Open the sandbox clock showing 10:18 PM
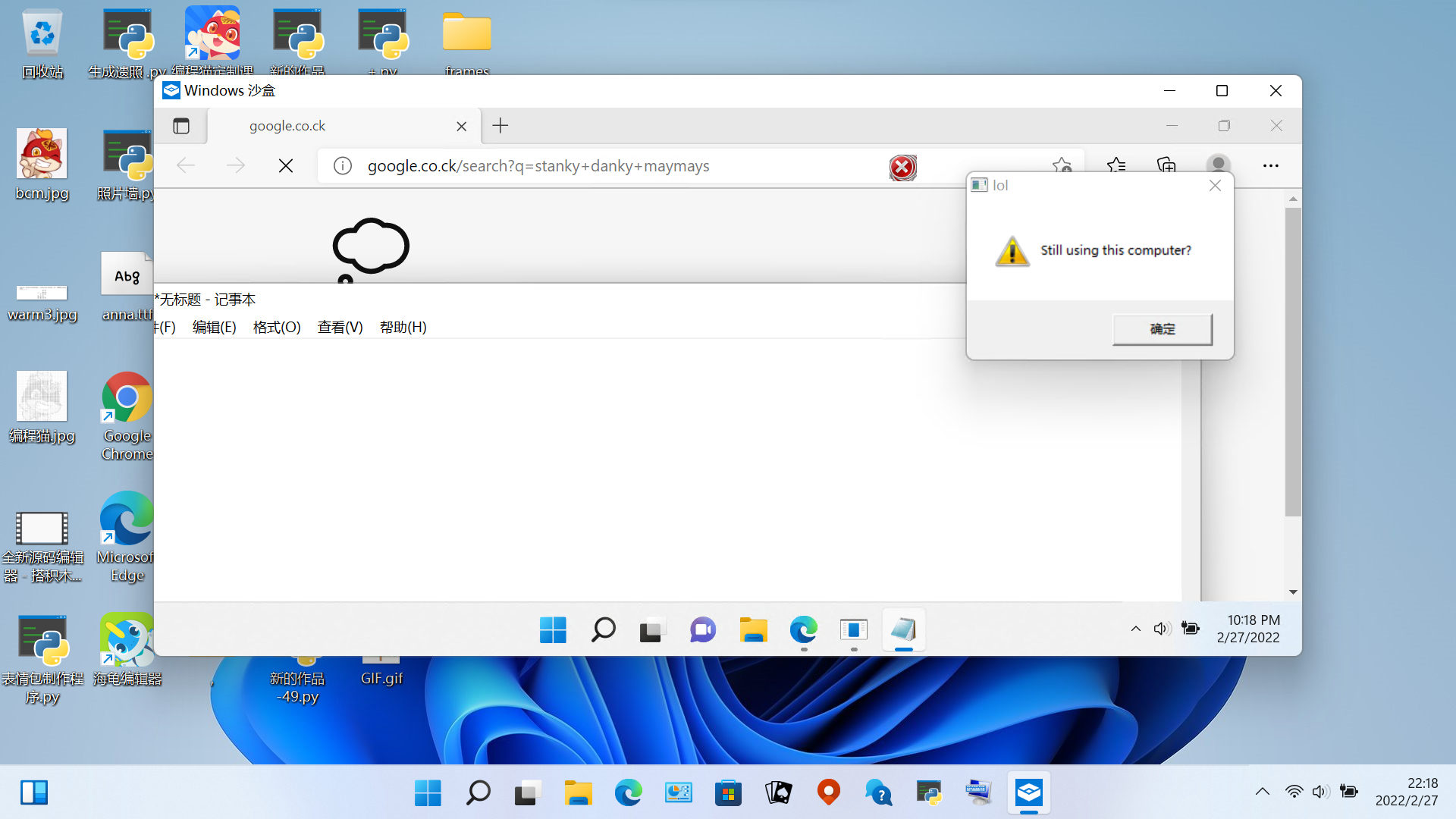The image size is (1456, 819). (x=1248, y=629)
